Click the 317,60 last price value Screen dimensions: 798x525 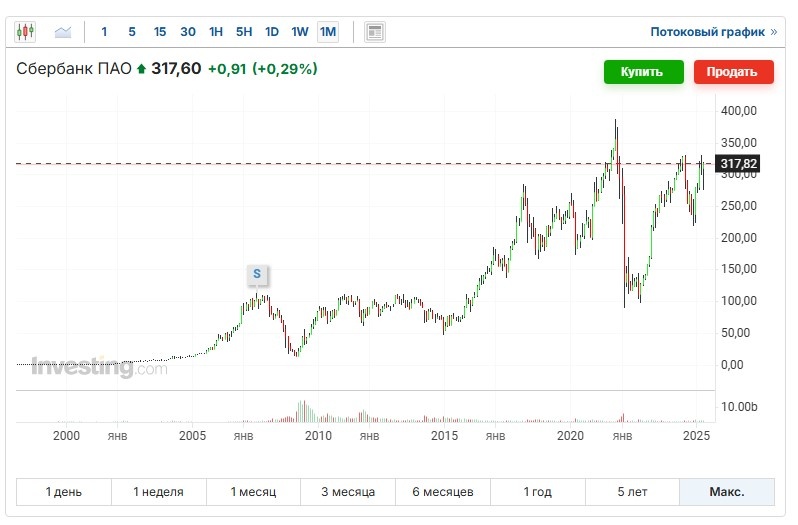coord(176,69)
